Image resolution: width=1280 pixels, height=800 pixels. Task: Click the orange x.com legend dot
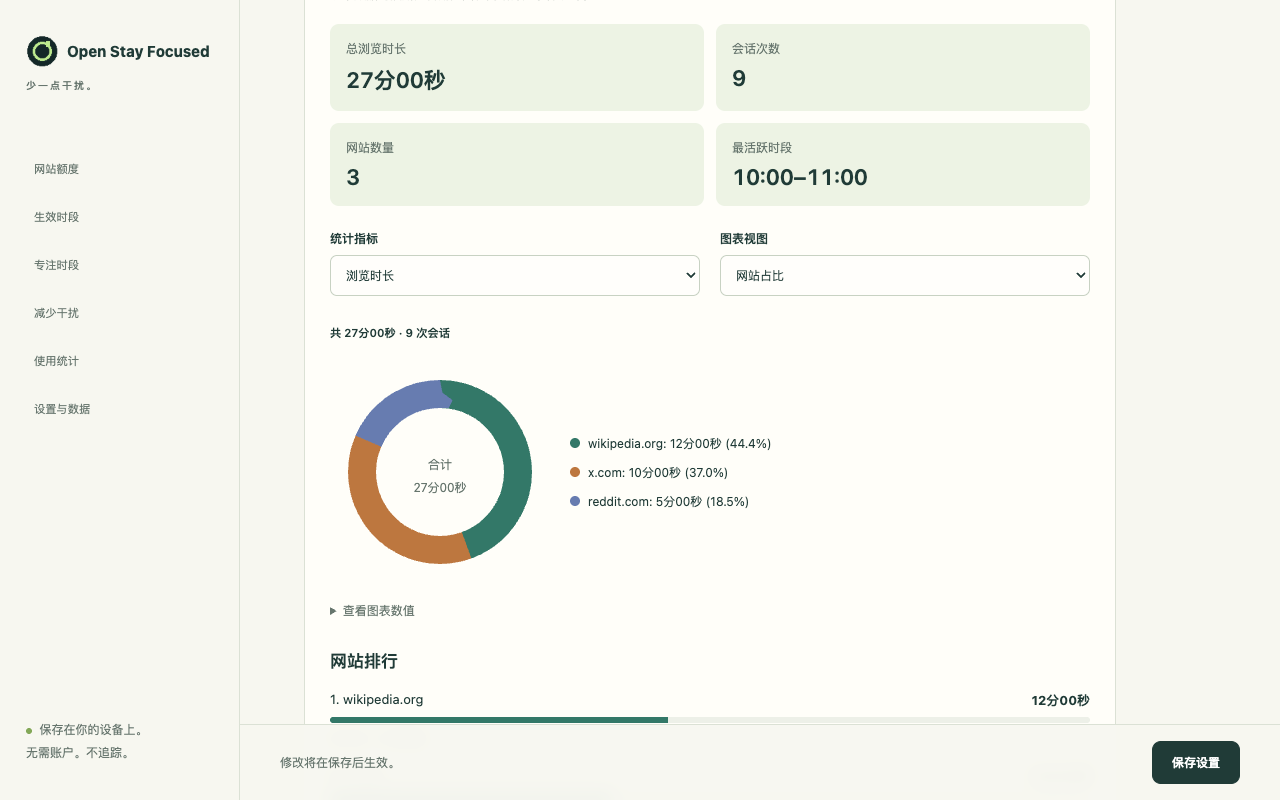[x=575, y=472]
